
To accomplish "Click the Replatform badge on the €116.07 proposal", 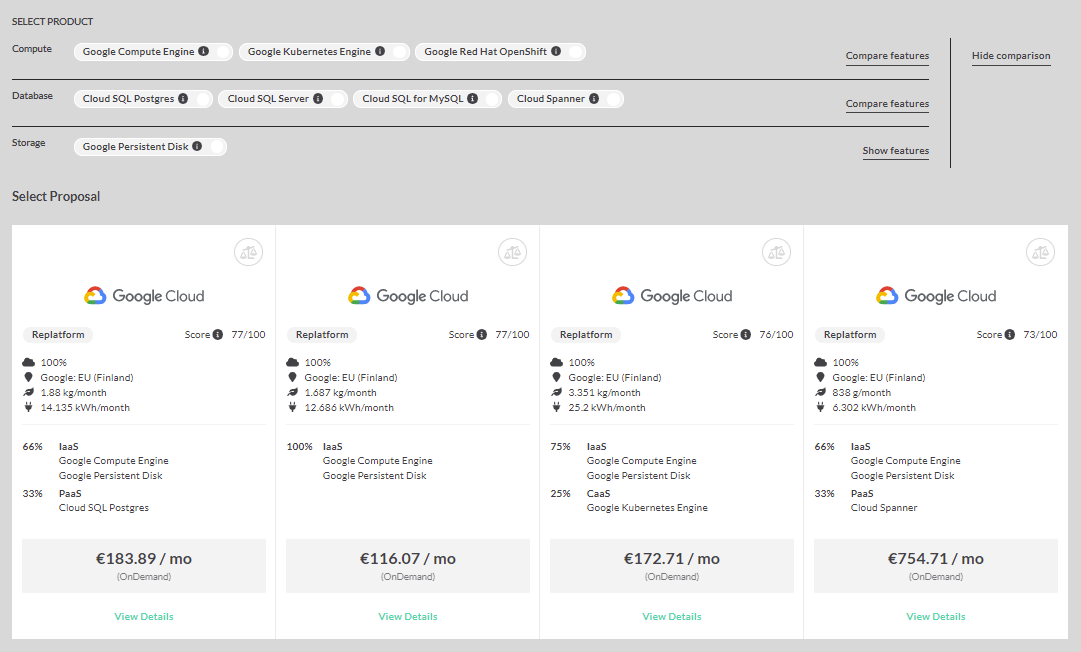I will coord(322,335).
